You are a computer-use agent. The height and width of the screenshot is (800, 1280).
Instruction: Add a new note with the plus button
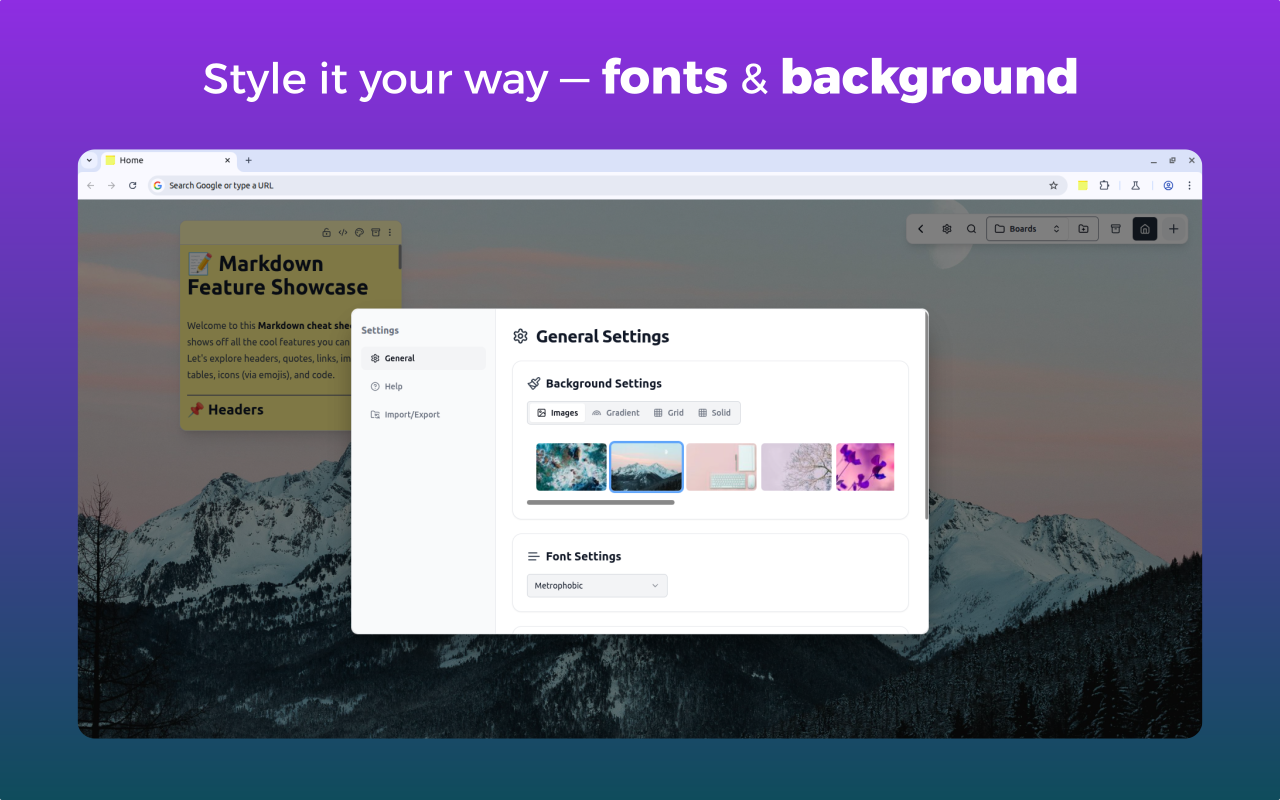pyautogui.click(x=1174, y=229)
